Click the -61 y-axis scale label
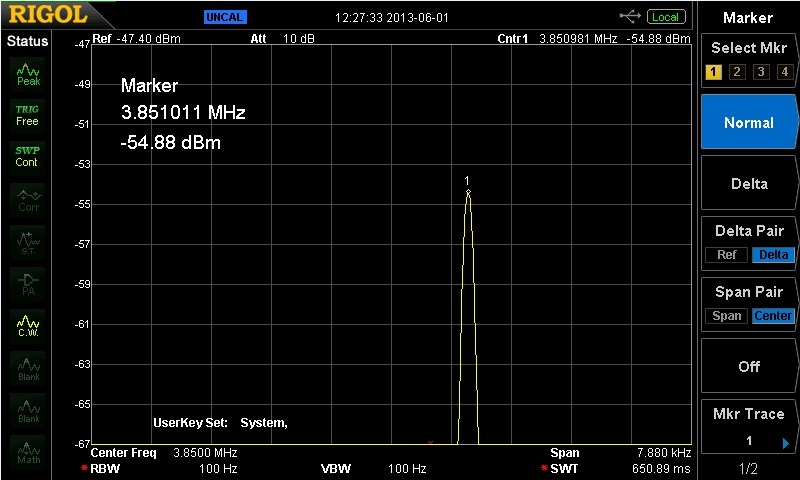The height and width of the screenshot is (480, 800). pyautogui.click(x=83, y=324)
